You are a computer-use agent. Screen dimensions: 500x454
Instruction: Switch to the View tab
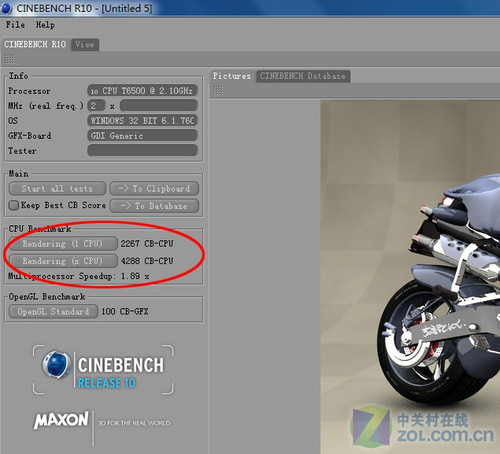click(x=85, y=45)
